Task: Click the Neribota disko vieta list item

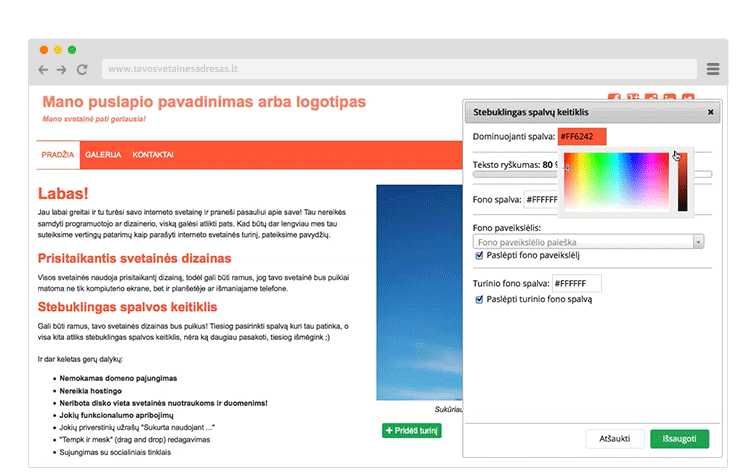Action: pyautogui.click(x=163, y=403)
